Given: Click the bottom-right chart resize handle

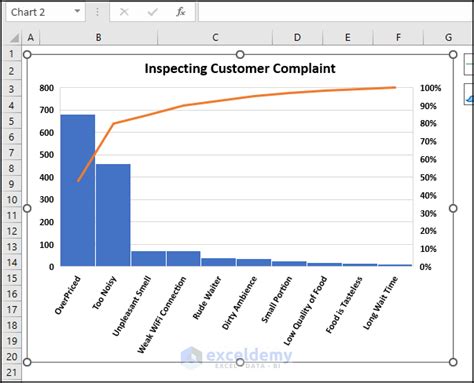Looking at the screenshot, I should click(x=453, y=362).
